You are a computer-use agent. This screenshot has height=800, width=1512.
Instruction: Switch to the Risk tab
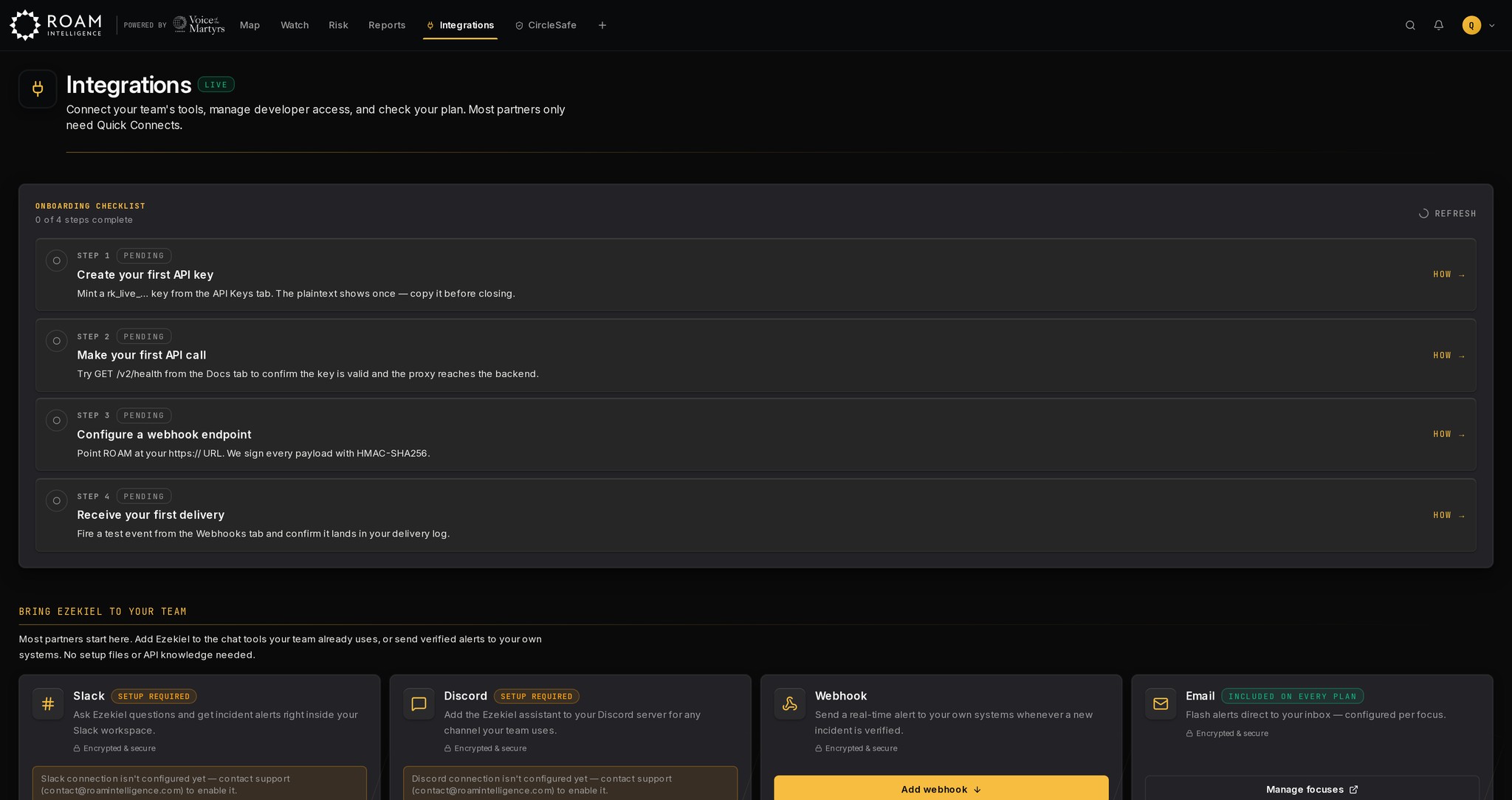point(338,25)
